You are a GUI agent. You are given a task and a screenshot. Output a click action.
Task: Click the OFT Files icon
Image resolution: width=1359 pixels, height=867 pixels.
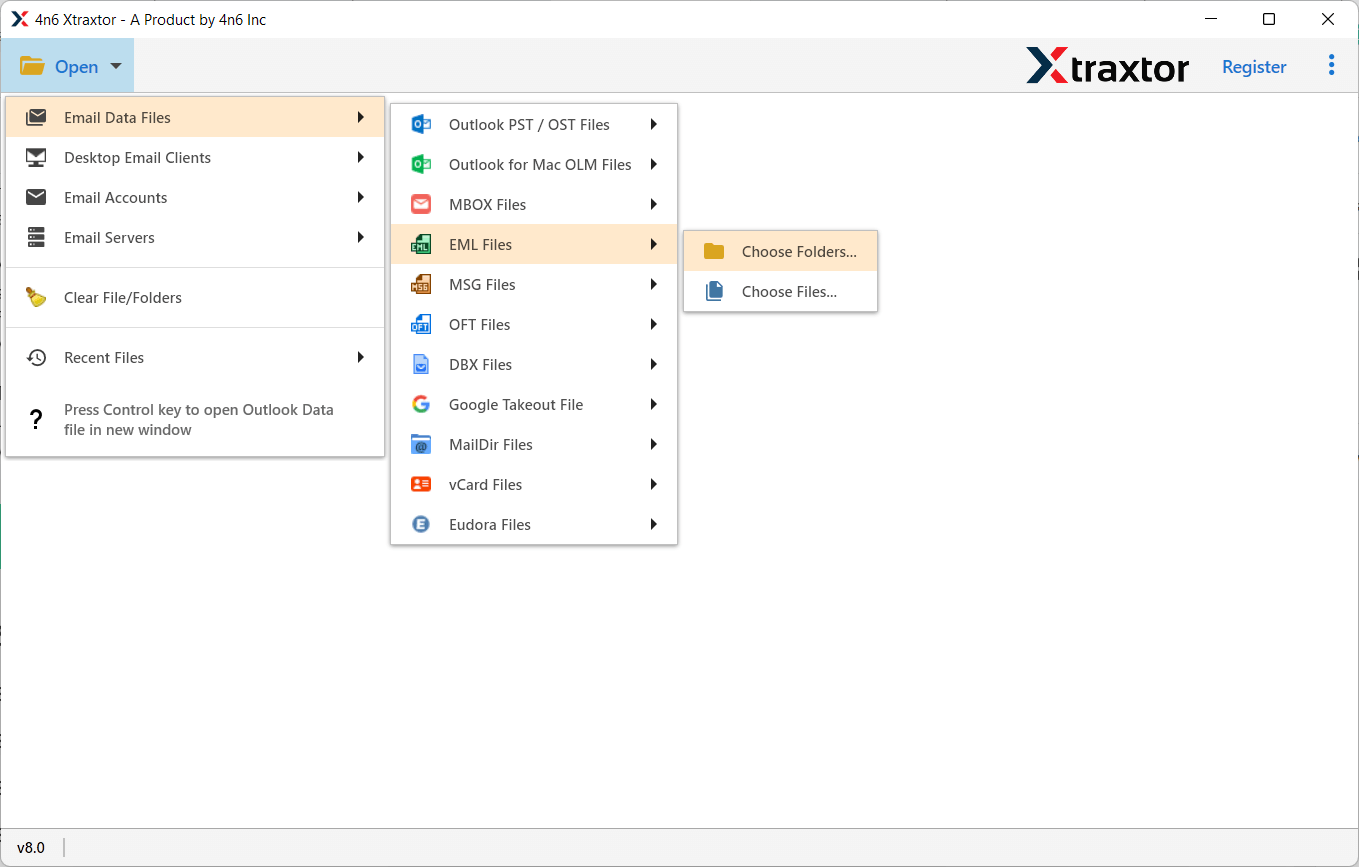(x=421, y=324)
